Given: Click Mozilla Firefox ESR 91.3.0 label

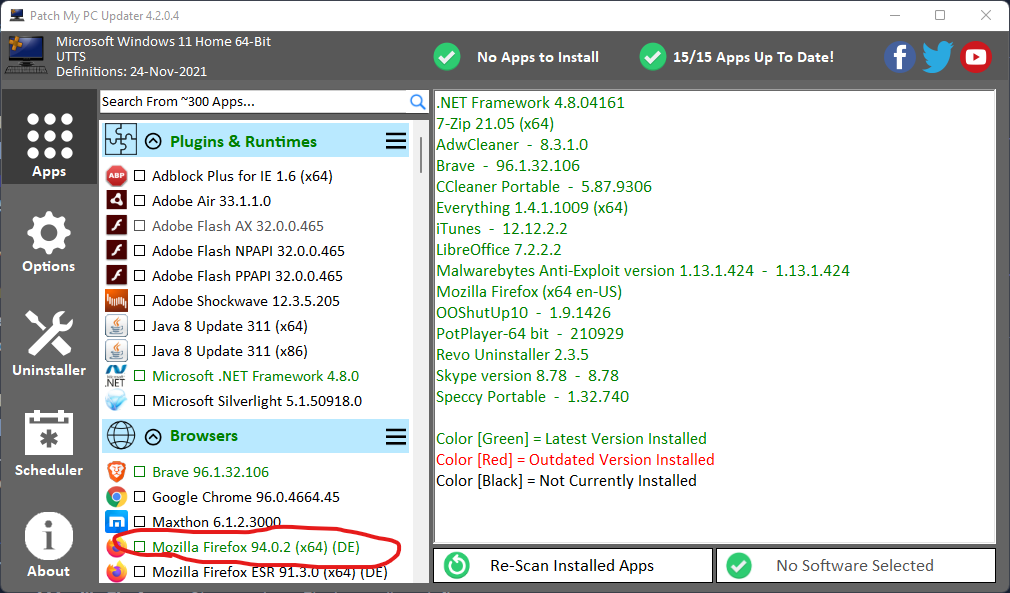Looking at the screenshot, I should pos(269,572).
